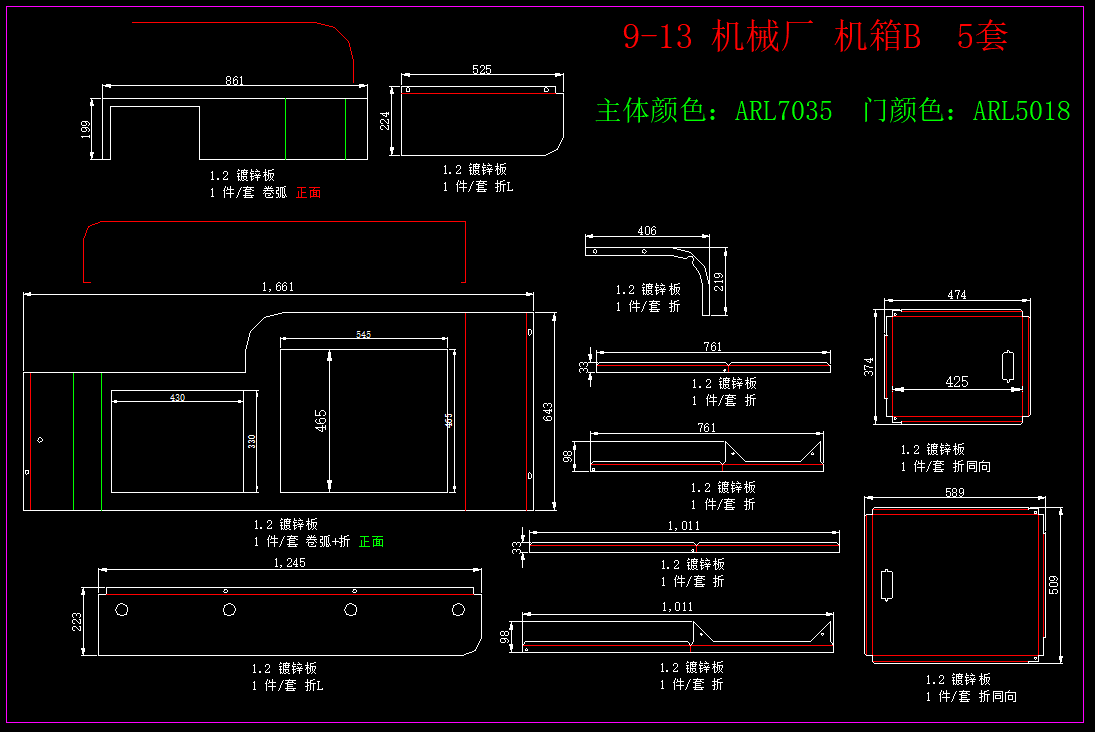Select the 545 dimension above right cutout
Viewport: 1095px width, 732px height.
pos(363,335)
